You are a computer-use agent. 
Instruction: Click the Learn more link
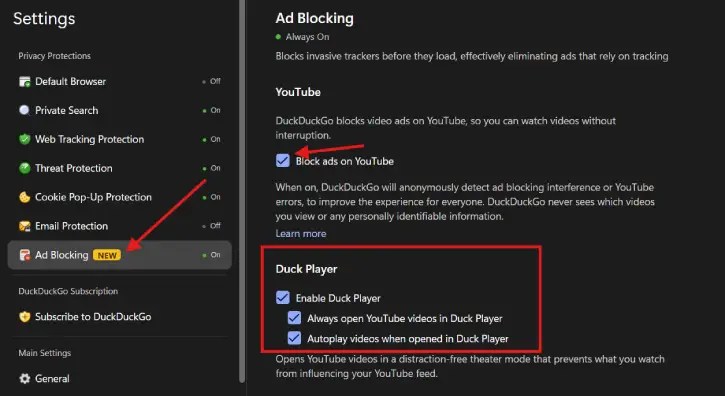tap(301, 234)
